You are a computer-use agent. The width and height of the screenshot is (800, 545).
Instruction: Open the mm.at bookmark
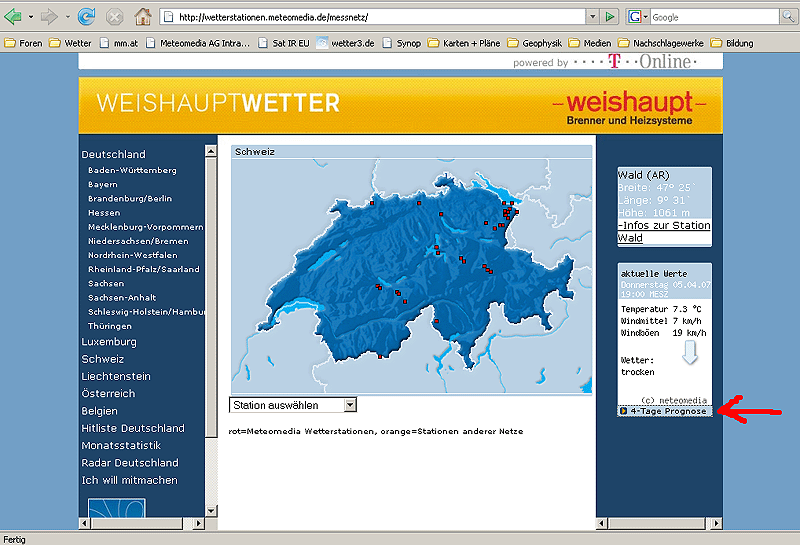coord(119,43)
